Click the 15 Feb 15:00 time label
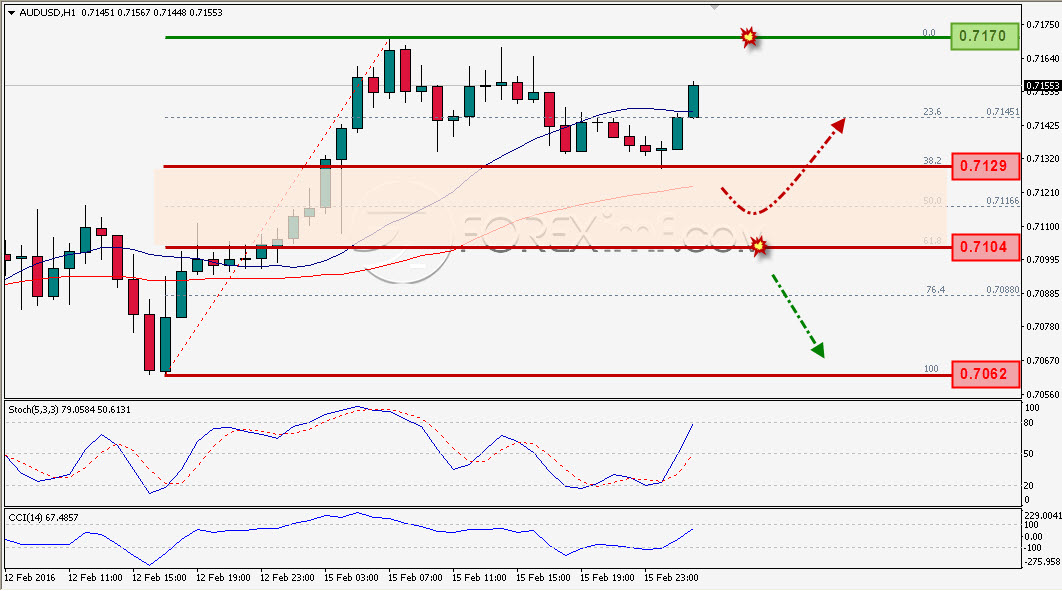Viewport: 1062px width, 591px height. (x=543, y=578)
